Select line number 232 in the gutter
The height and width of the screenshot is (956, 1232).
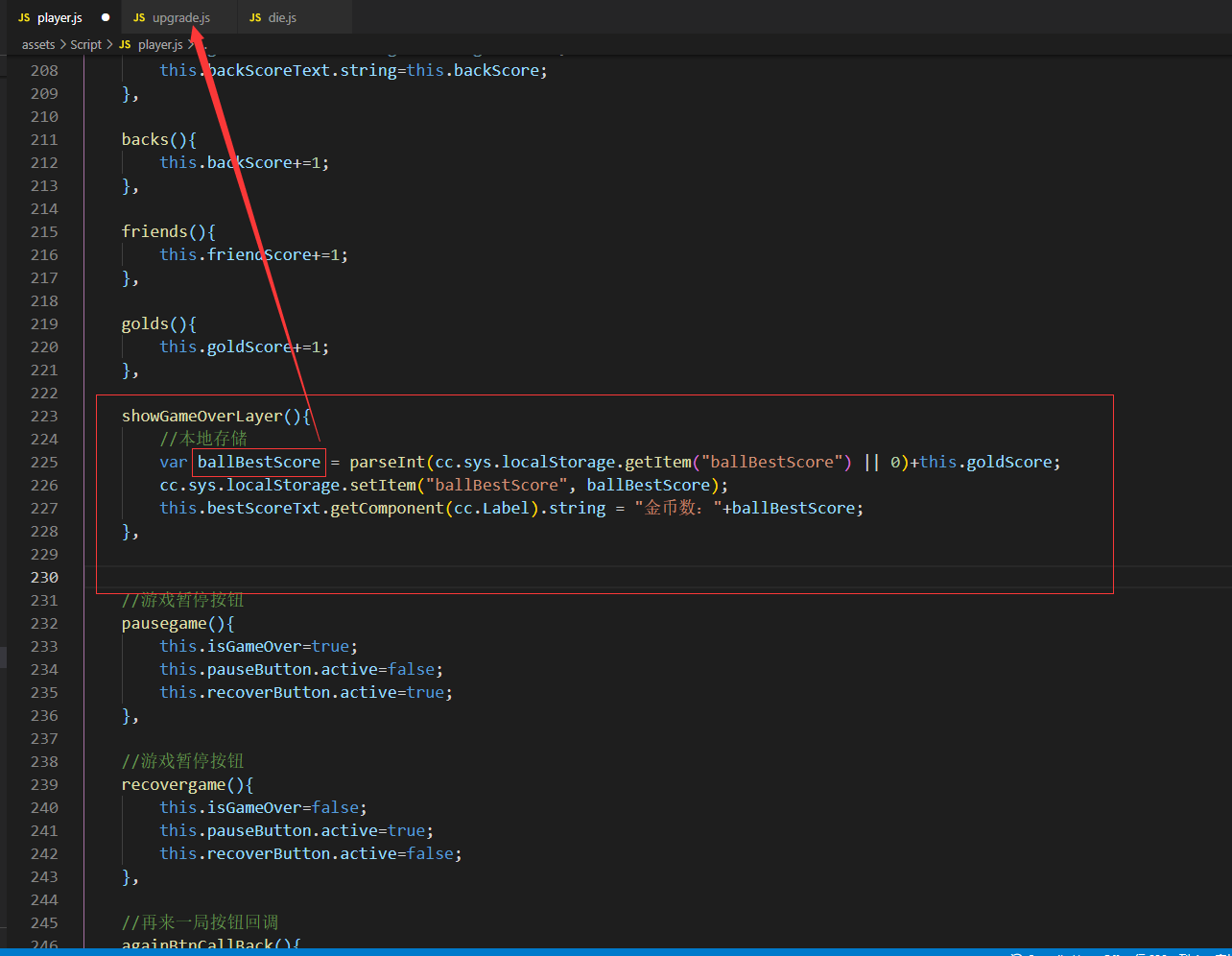click(x=44, y=623)
